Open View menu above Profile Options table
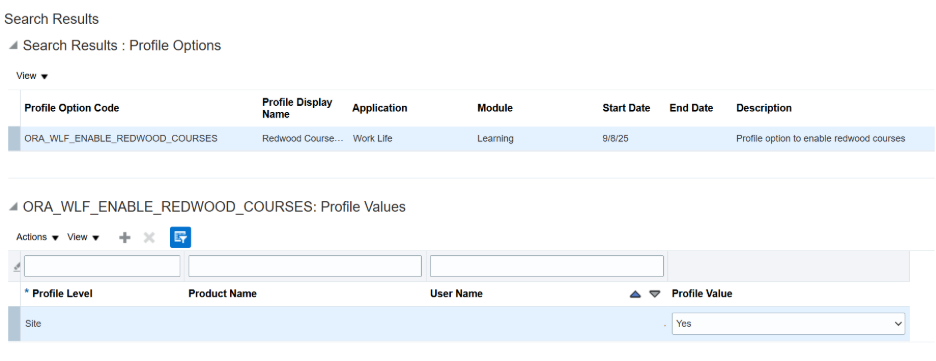Screen dimensions: 936x361 click(32, 76)
